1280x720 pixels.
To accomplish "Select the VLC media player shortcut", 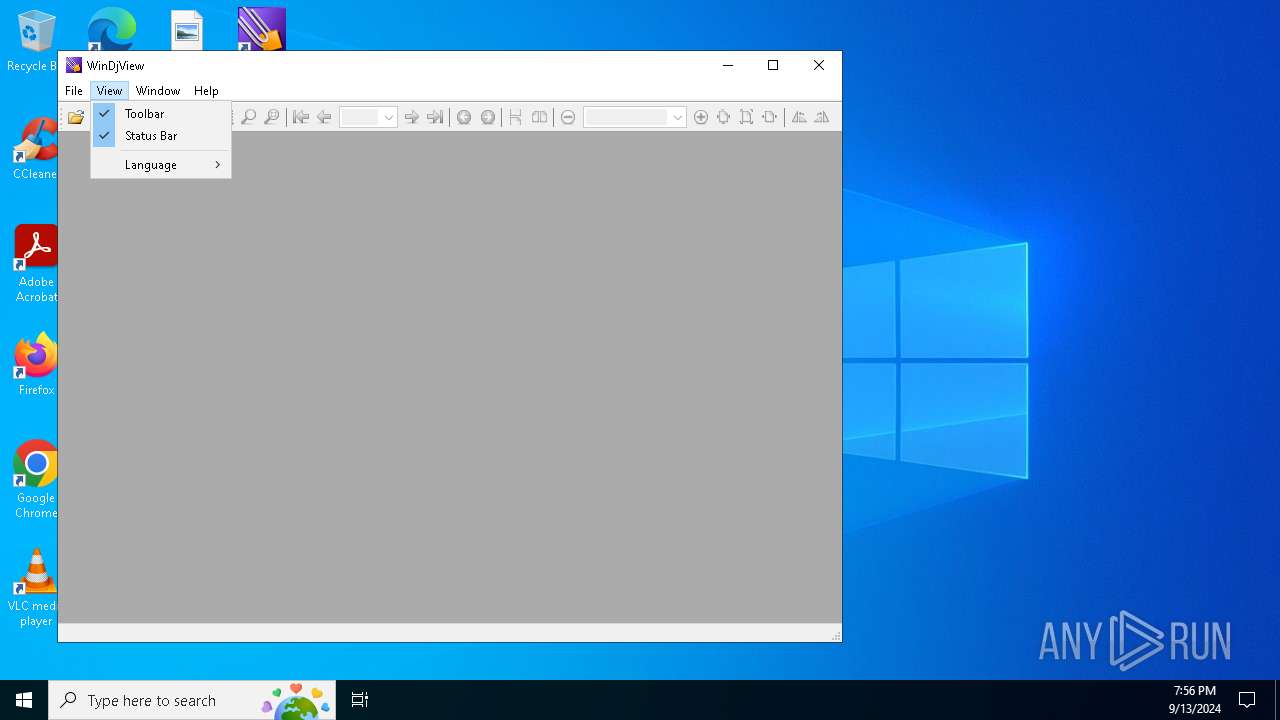I will click(36, 588).
